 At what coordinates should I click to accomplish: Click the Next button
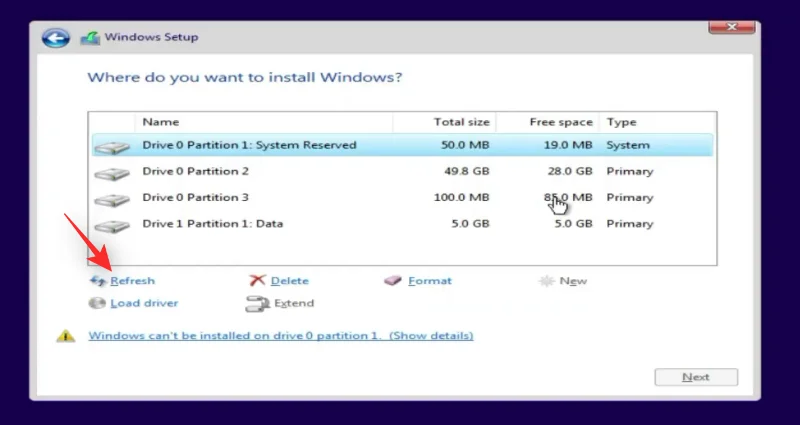coord(696,377)
